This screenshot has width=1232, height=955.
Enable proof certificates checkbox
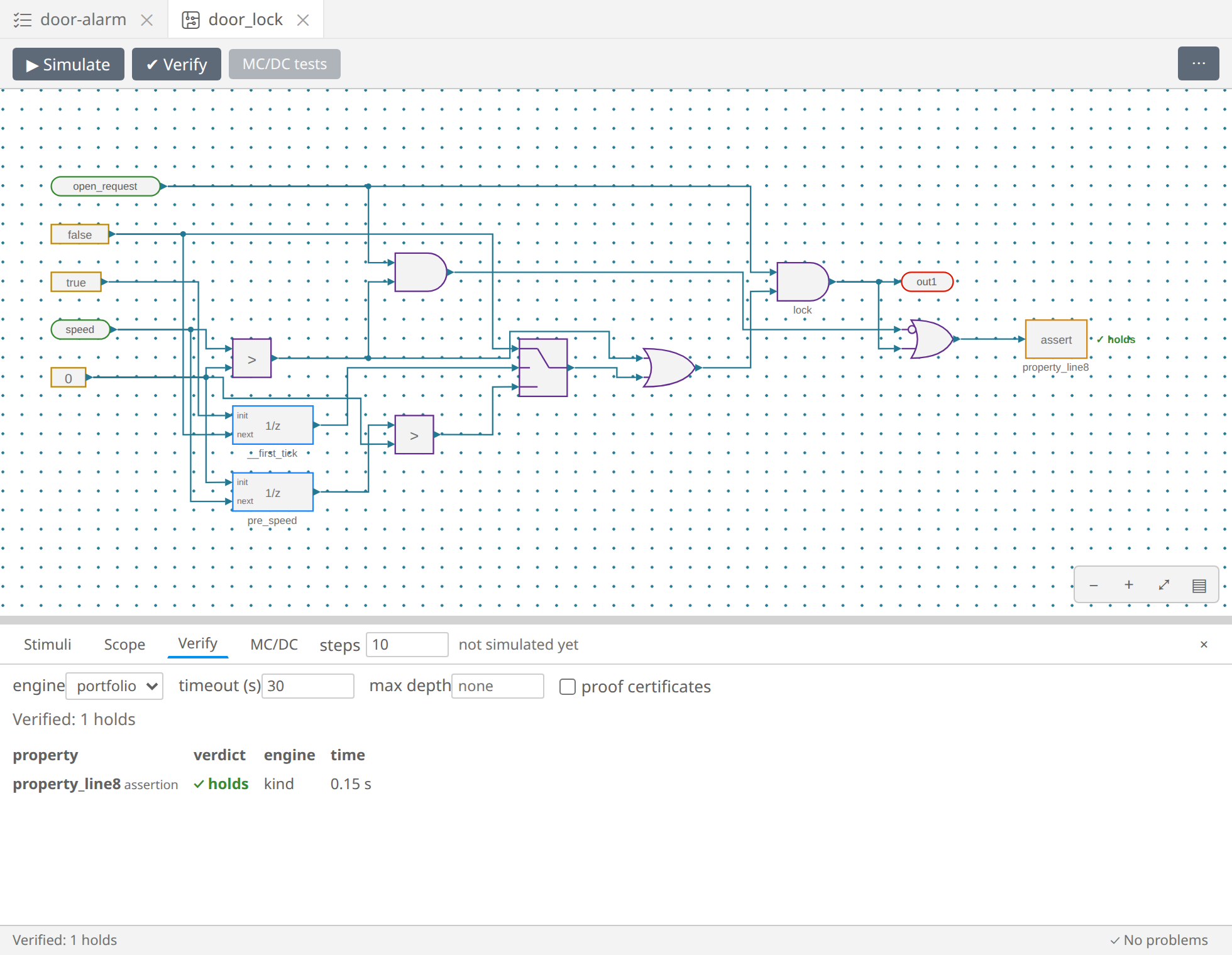(x=568, y=687)
